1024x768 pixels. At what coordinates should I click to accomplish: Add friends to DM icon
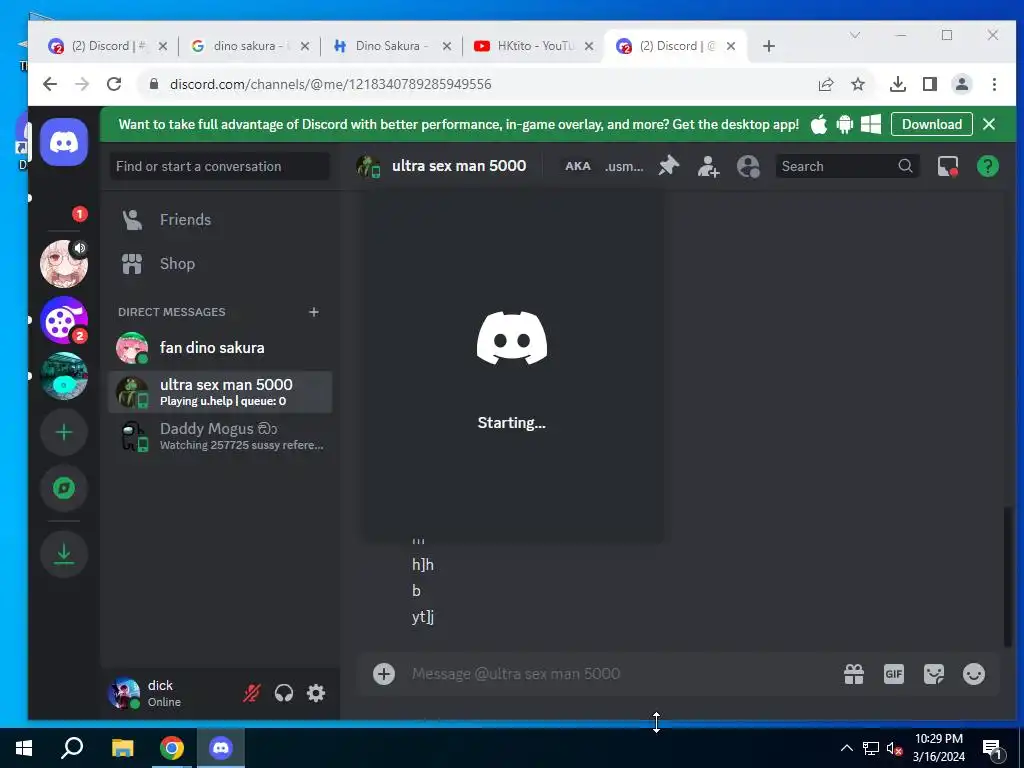(x=708, y=167)
